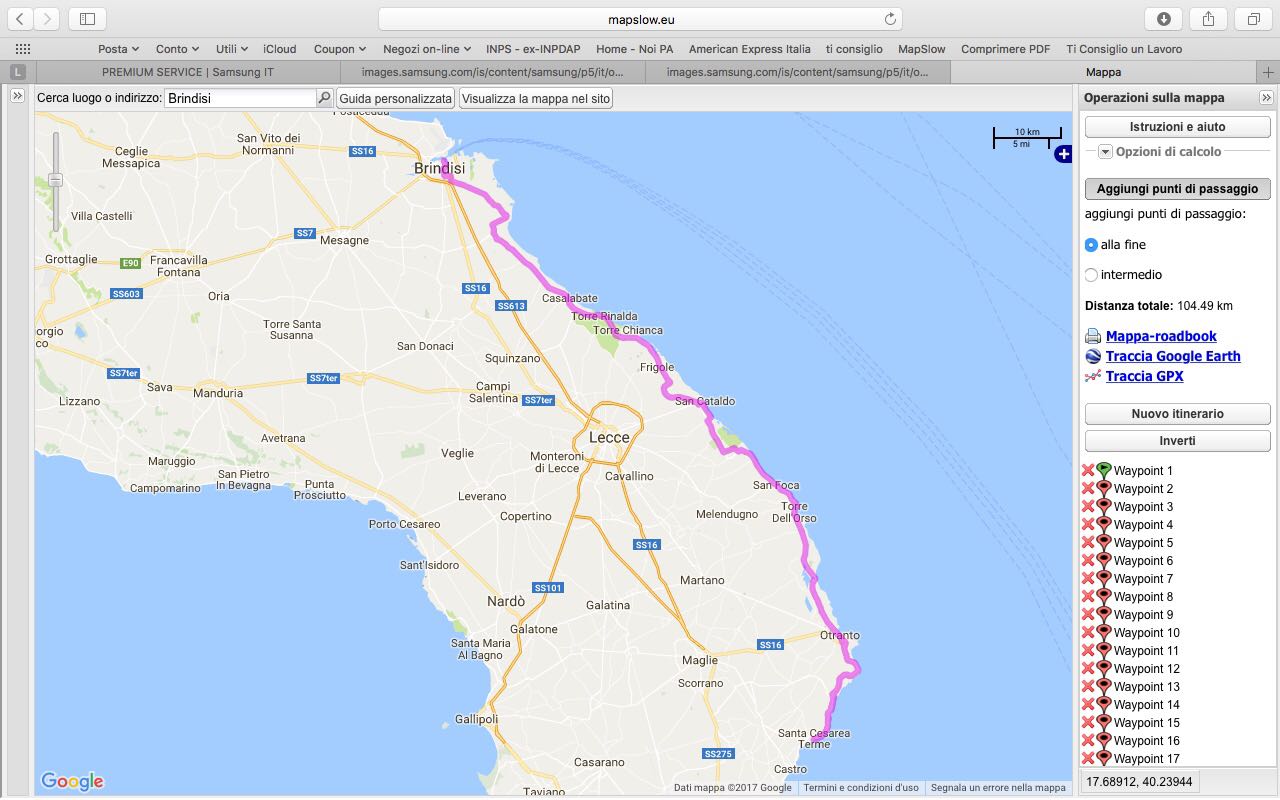Viewport: 1280px width, 800px height.
Task: Delete Waypoint 5 with red X
Action: pyautogui.click(x=1089, y=542)
